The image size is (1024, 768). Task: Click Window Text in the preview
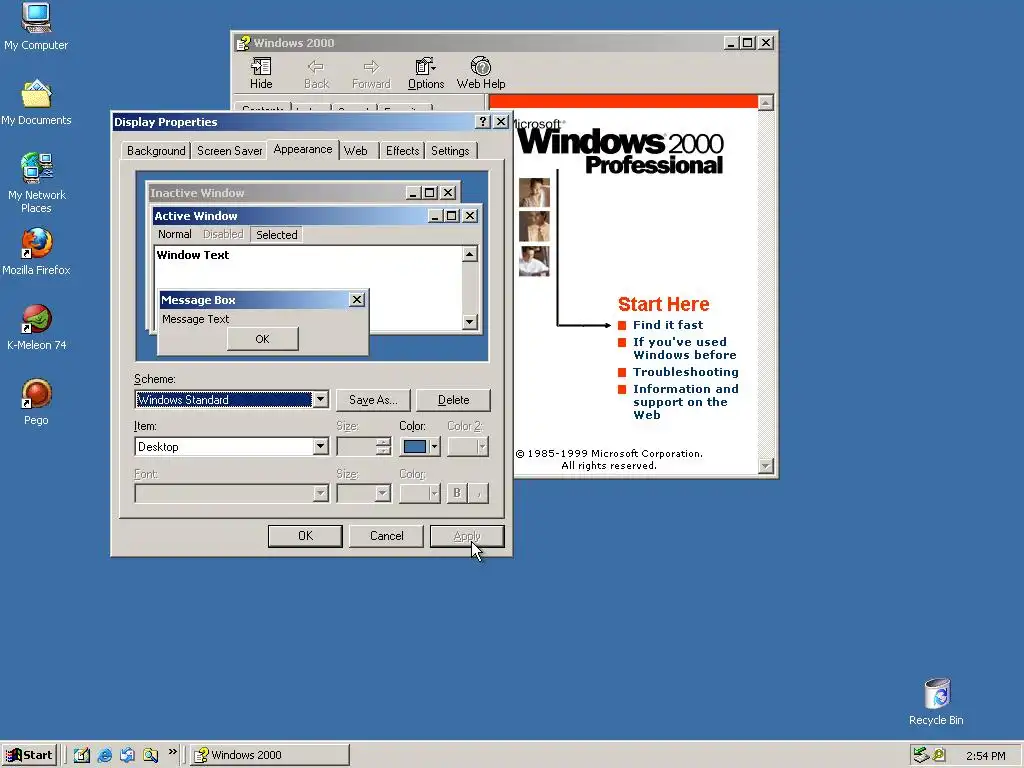[x=193, y=255]
